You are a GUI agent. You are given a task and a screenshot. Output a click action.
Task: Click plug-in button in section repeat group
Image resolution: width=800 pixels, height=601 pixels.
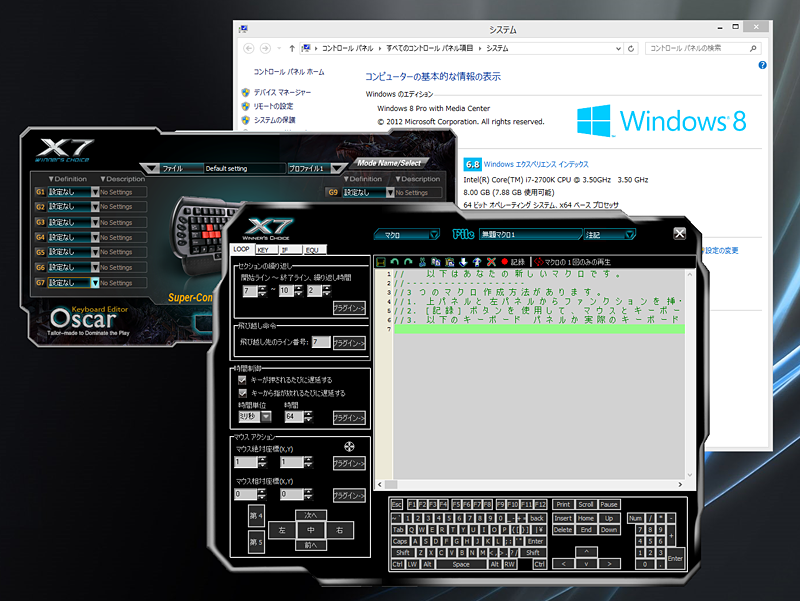pyautogui.click(x=349, y=308)
